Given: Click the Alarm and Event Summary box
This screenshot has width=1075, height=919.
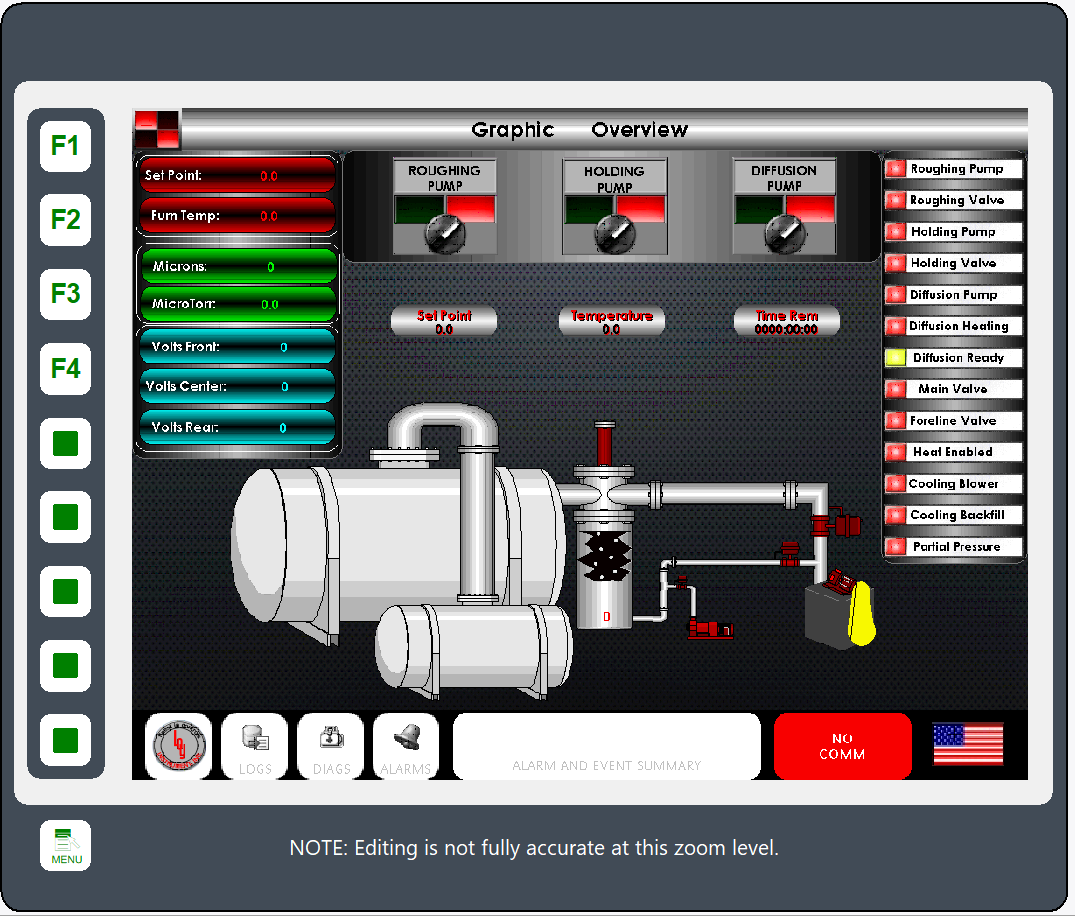Looking at the screenshot, I should point(606,746).
